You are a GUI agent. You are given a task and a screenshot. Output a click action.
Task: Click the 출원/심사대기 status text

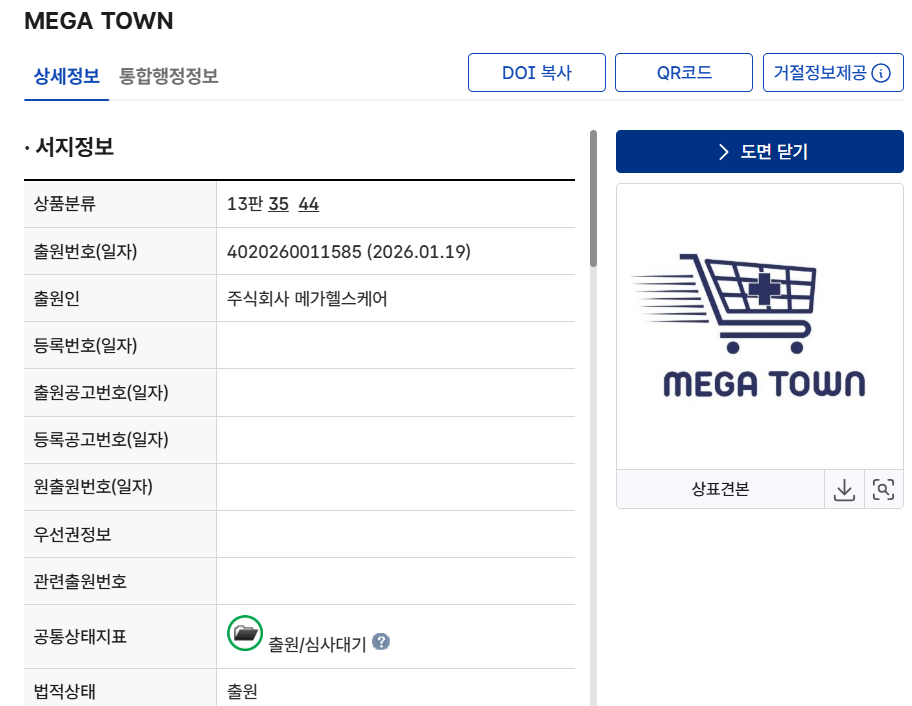pyautogui.click(x=318, y=643)
